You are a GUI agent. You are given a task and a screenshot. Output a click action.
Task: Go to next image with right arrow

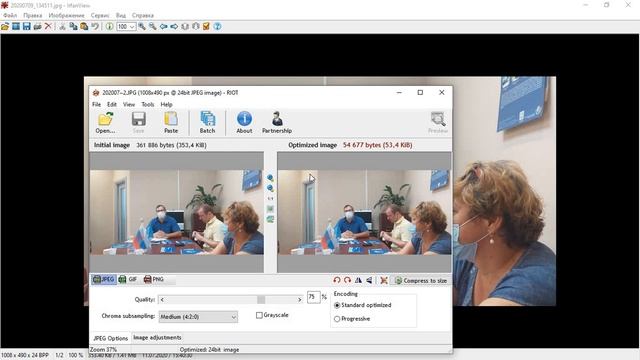(x=174, y=27)
